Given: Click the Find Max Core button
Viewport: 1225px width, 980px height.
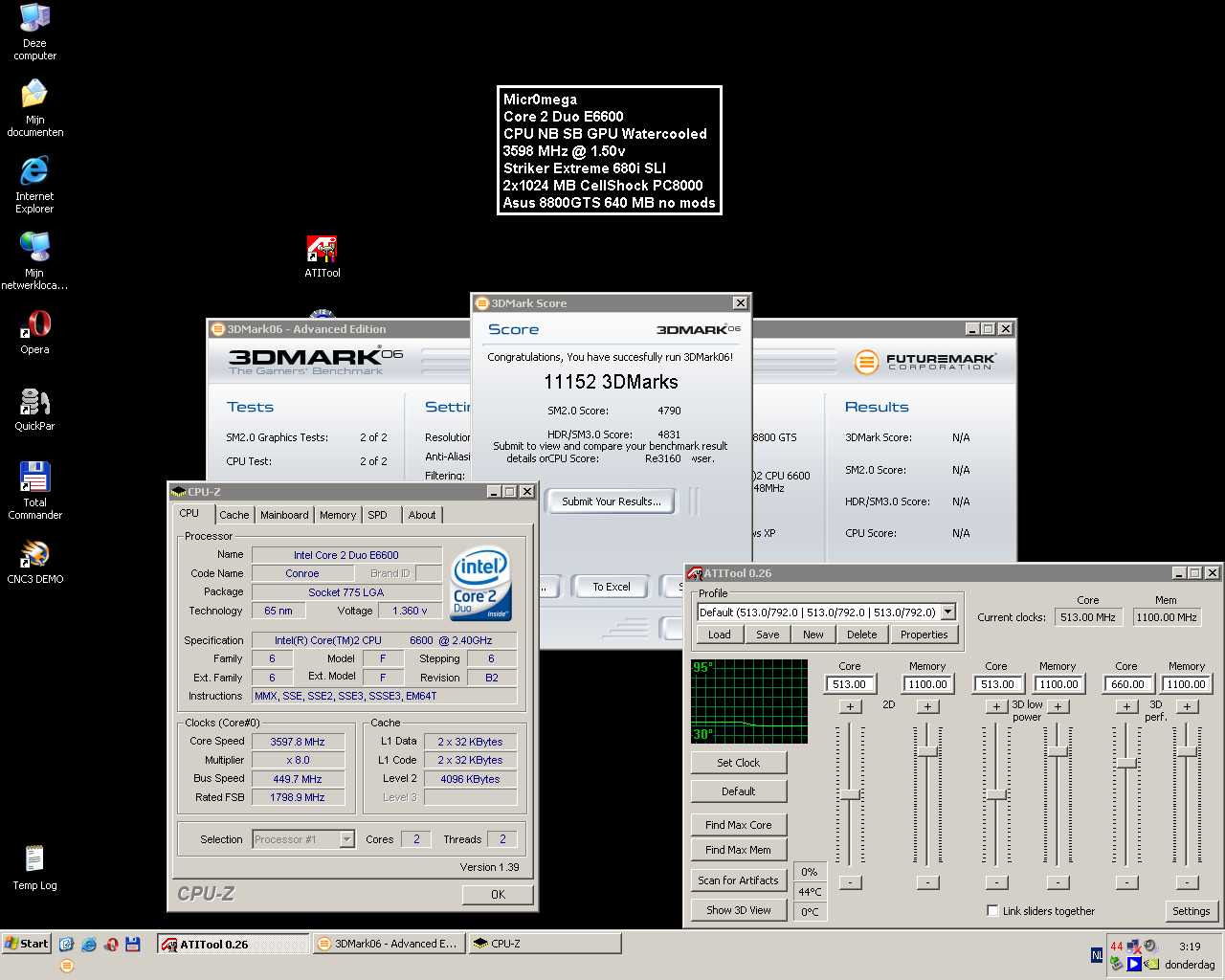Looking at the screenshot, I should [x=739, y=825].
